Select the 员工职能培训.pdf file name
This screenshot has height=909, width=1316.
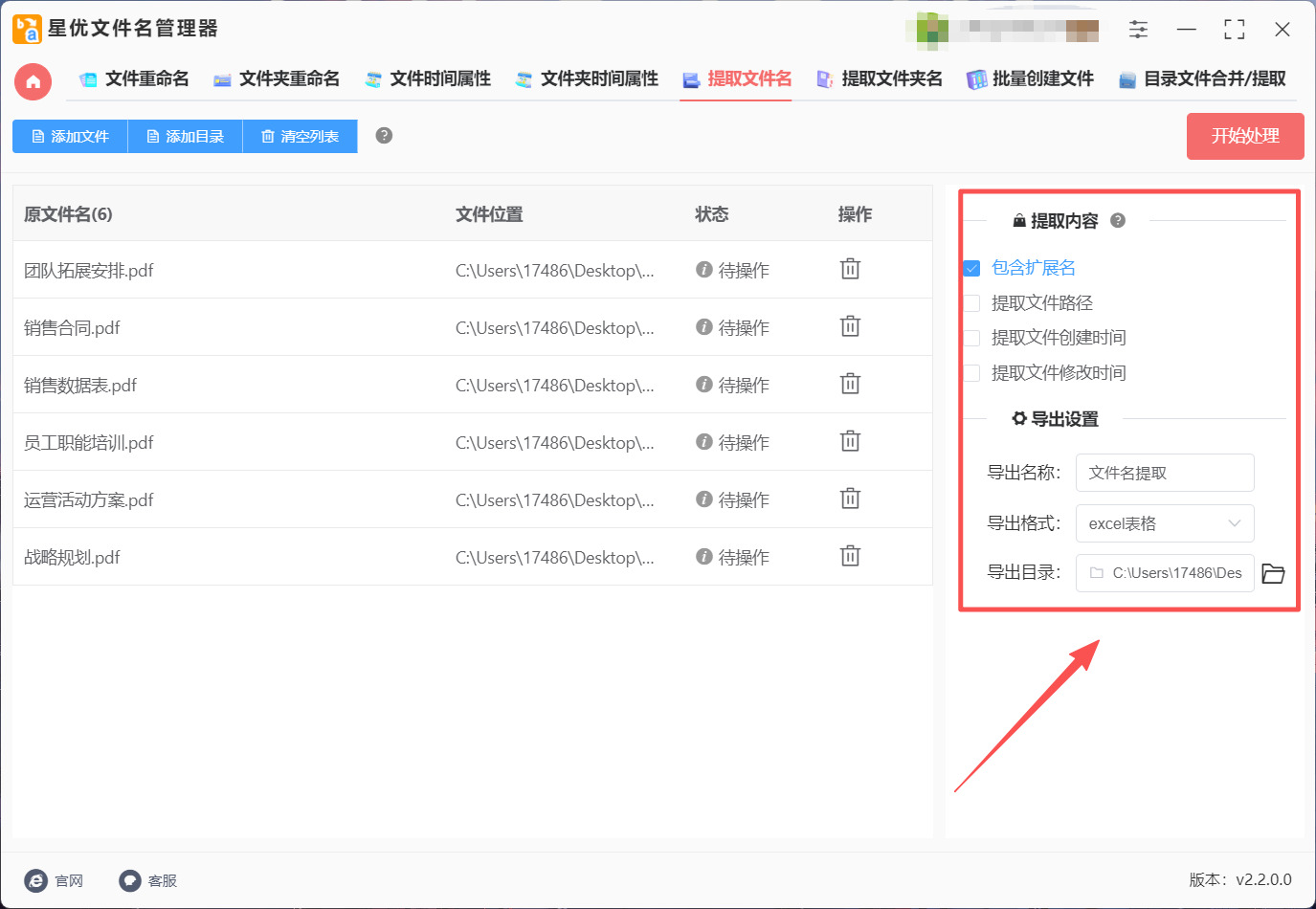point(89,442)
